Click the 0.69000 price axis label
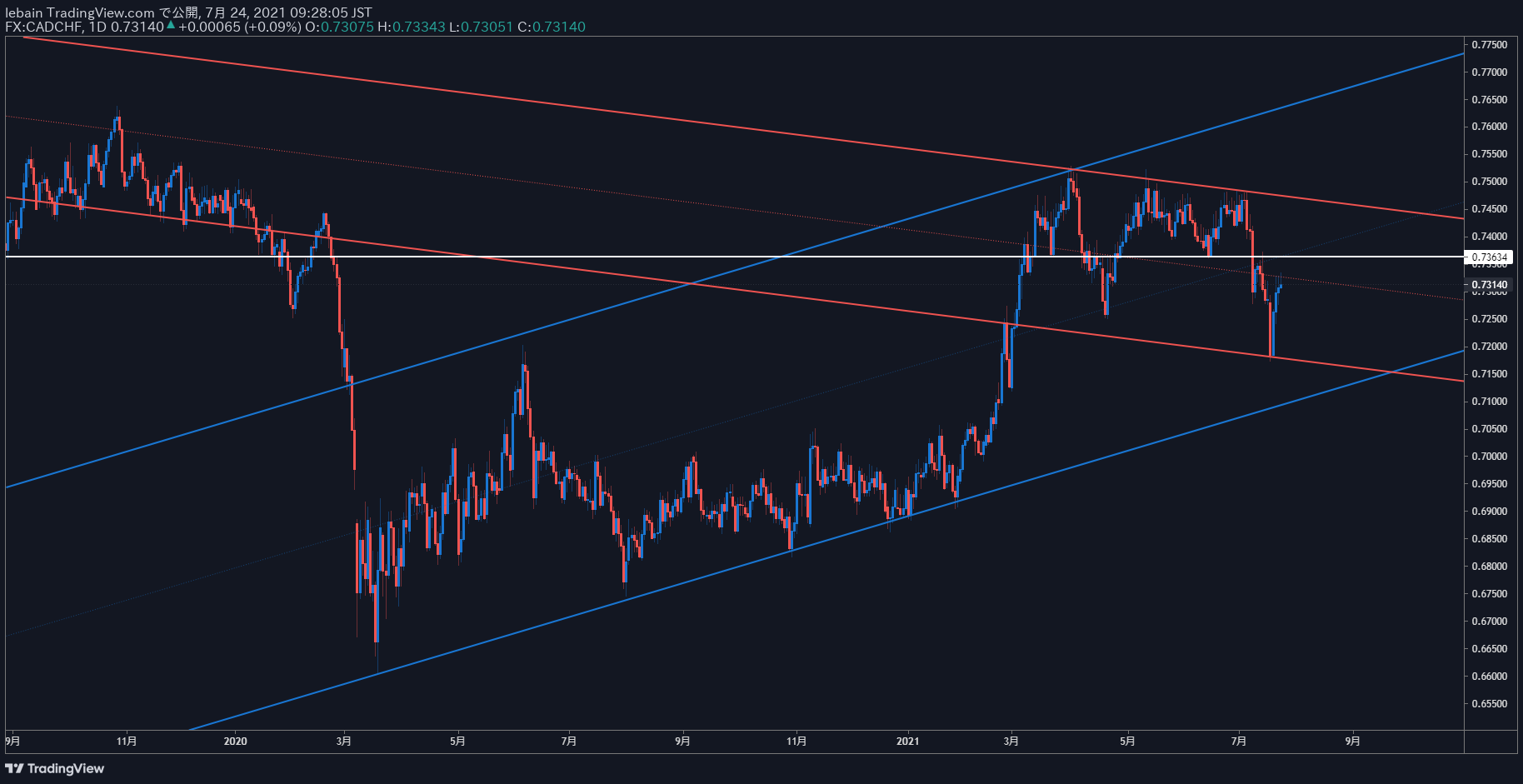 [x=1490, y=512]
